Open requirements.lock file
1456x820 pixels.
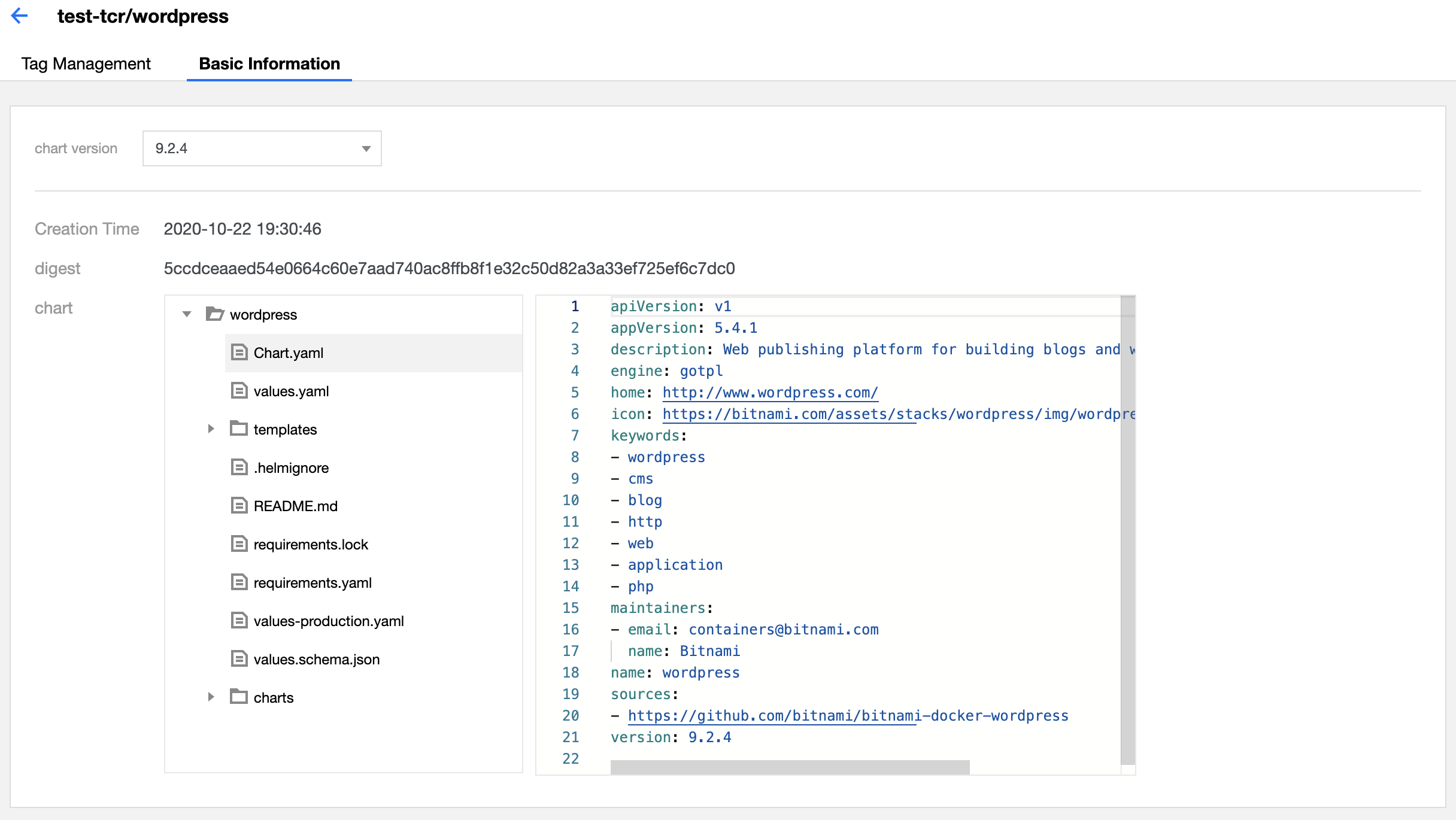[x=311, y=545]
